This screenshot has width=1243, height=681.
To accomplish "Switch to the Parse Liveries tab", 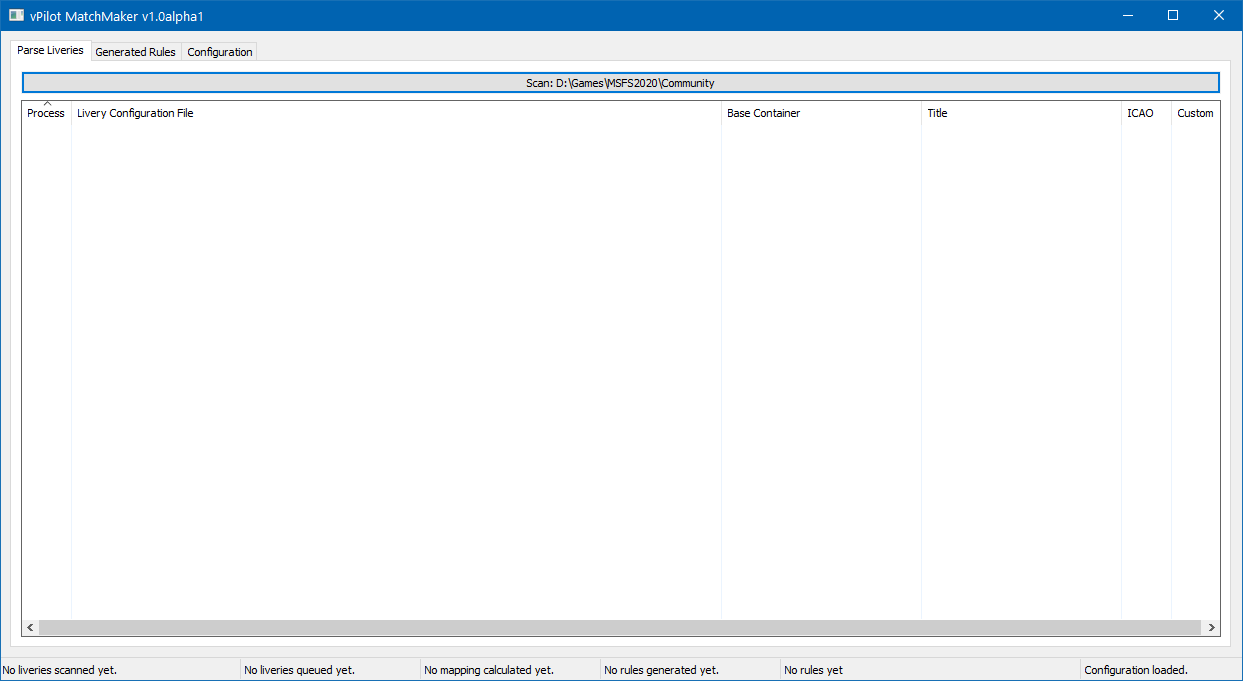I will [x=50, y=50].
